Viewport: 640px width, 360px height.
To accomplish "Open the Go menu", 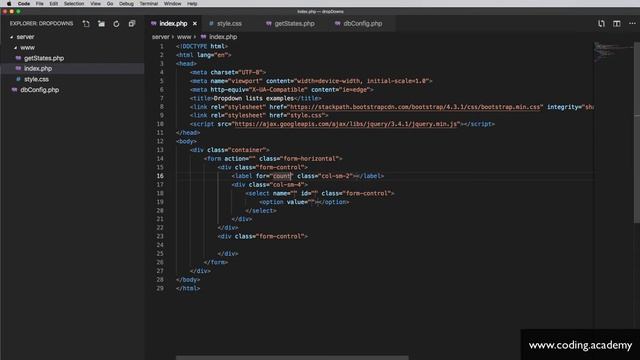I will tap(110, 3).
